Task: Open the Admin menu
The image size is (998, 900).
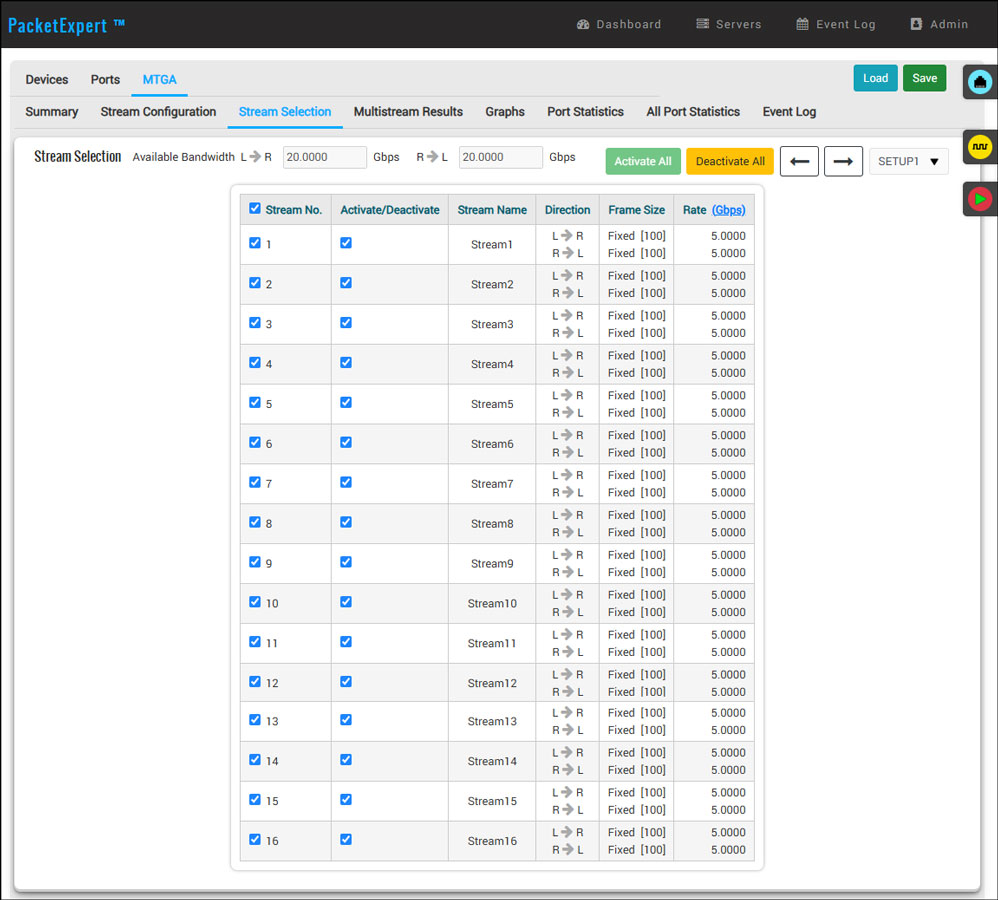Action: (x=939, y=24)
